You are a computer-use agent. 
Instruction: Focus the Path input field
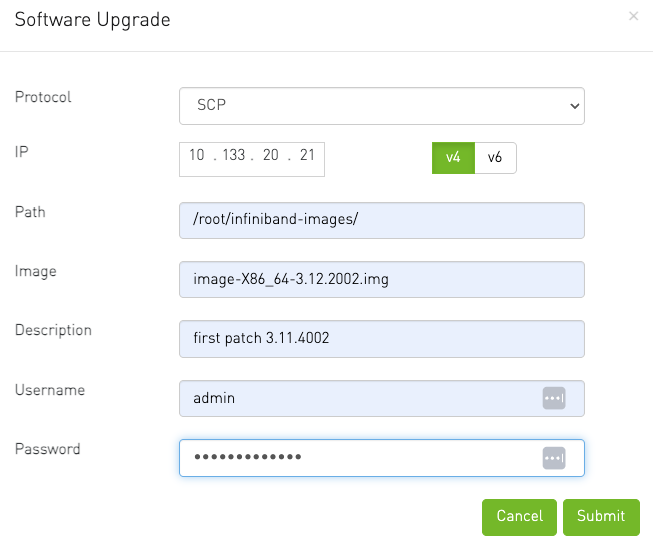click(x=382, y=220)
